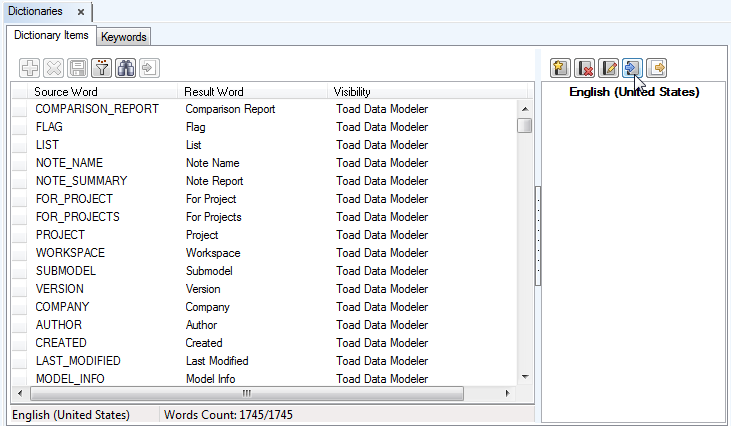Switch to the Keywords tab

(x=124, y=37)
